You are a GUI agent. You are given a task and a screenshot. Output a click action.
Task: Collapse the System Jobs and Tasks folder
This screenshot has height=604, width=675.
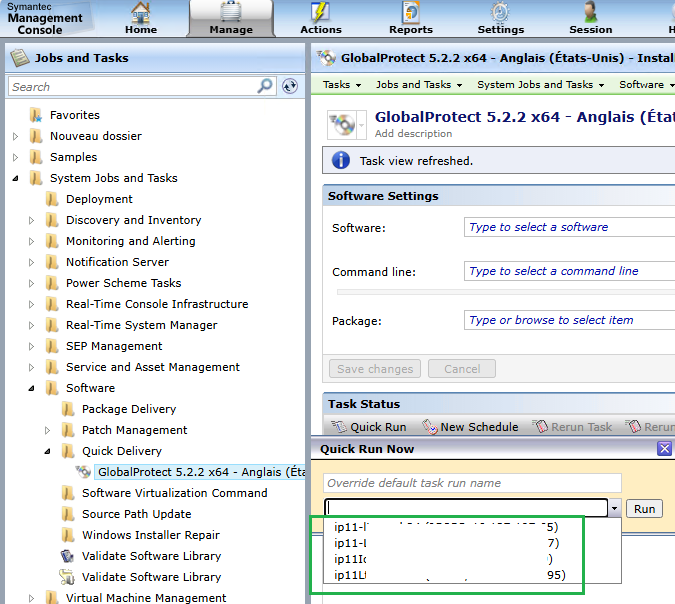(x=15, y=178)
